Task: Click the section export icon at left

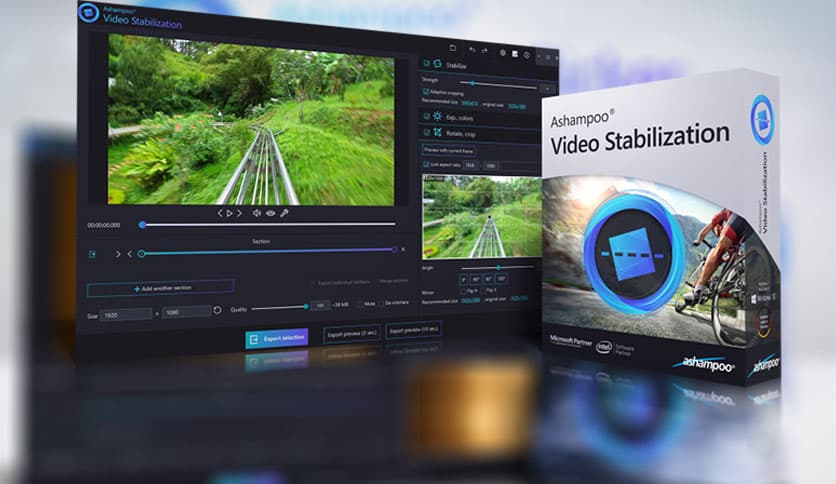Action: pyautogui.click(x=92, y=254)
